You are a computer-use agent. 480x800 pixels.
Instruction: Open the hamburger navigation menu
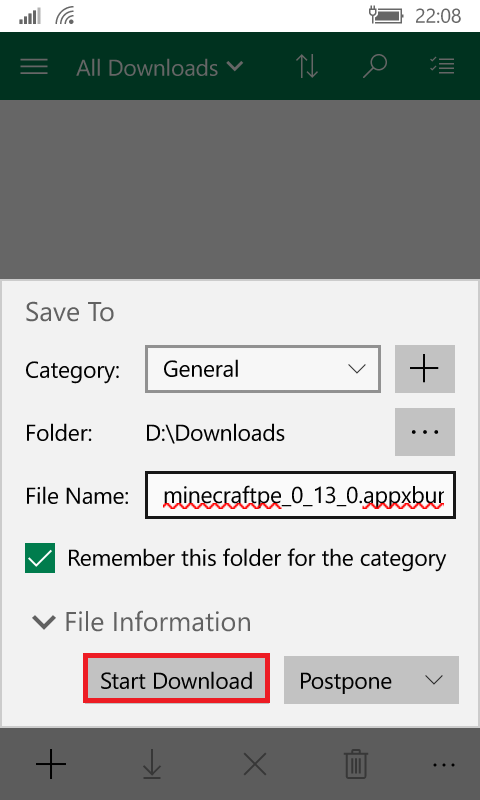point(34,67)
